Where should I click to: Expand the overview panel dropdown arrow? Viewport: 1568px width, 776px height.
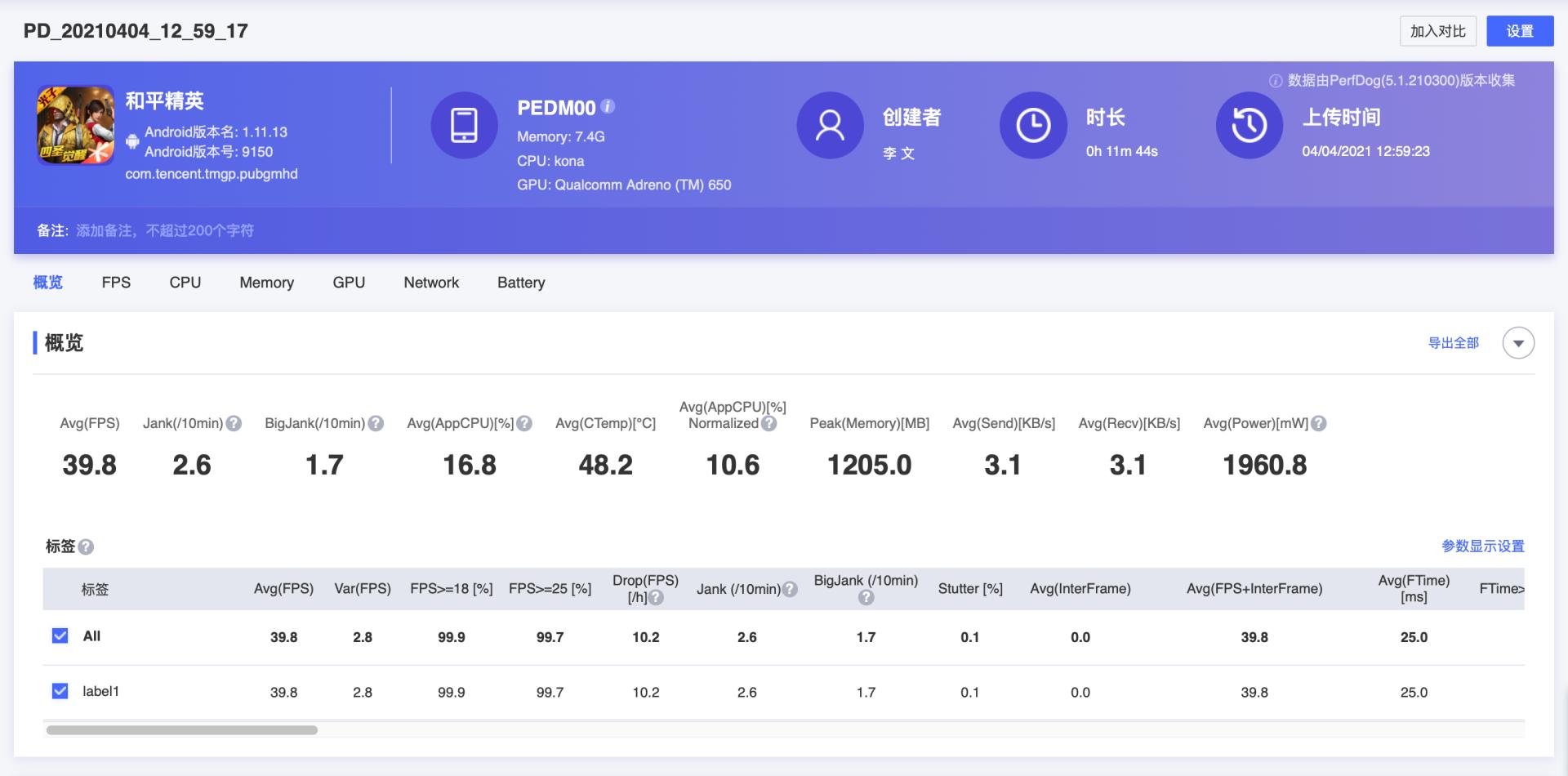point(1518,343)
